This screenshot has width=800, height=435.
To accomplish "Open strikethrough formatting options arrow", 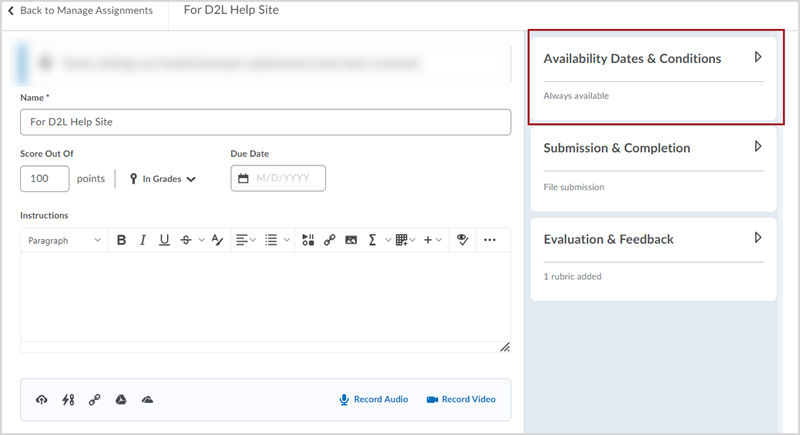I will (x=202, y=240).
